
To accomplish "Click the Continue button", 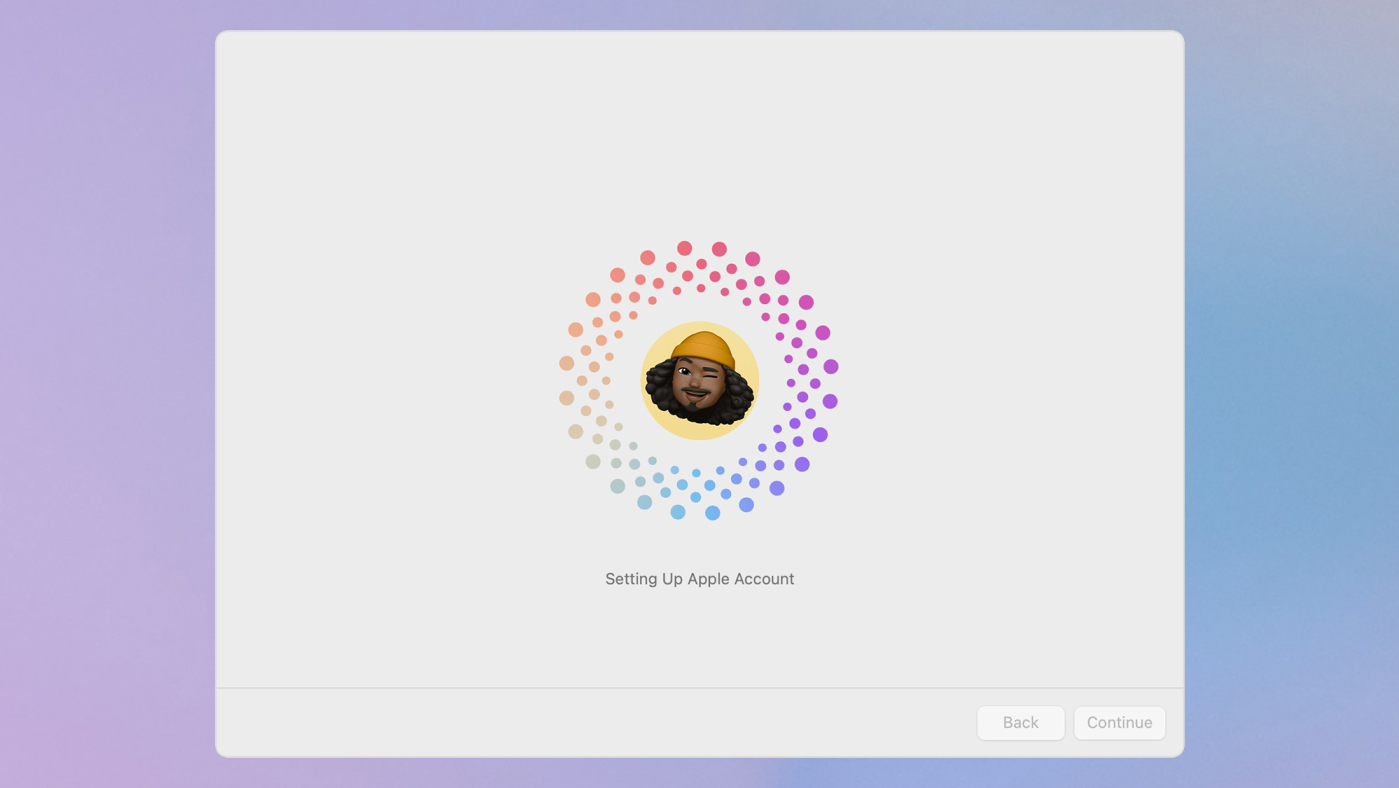I will (1119, 722).
